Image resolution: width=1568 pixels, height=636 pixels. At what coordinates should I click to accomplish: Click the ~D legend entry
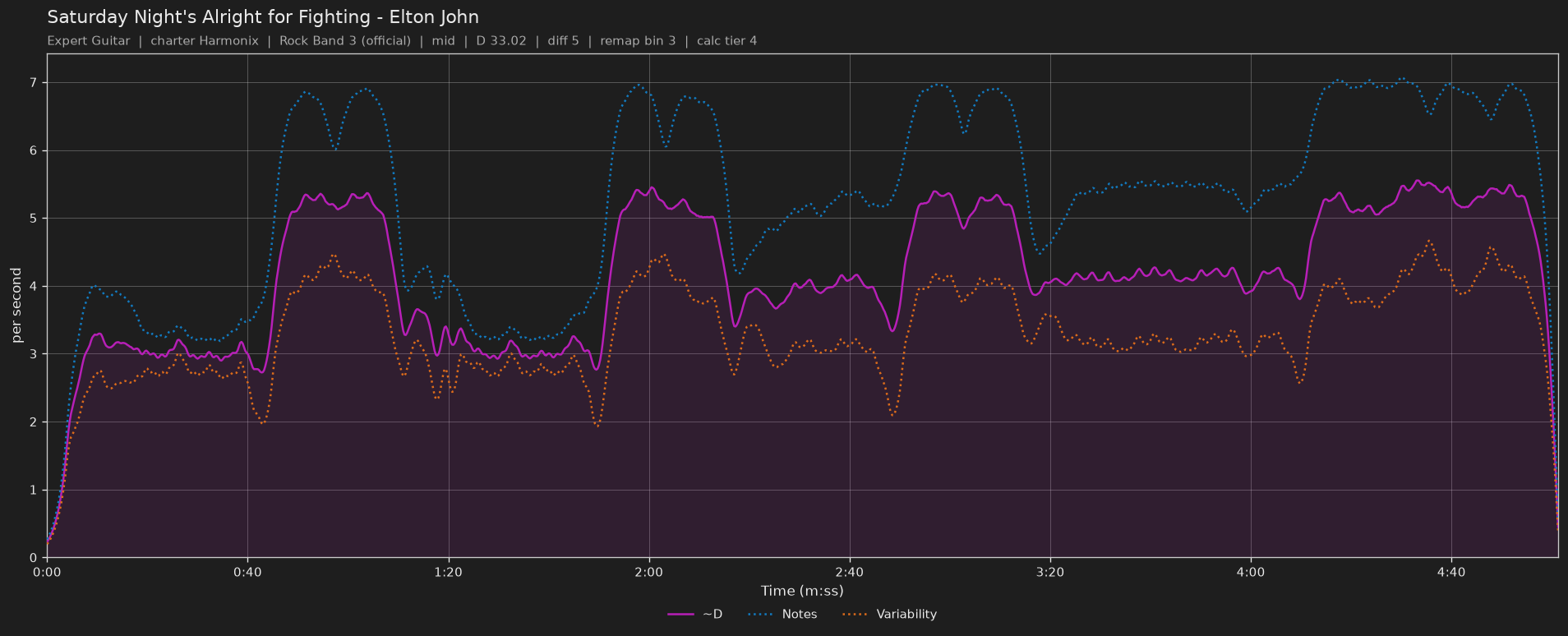(x=694, y=614)
